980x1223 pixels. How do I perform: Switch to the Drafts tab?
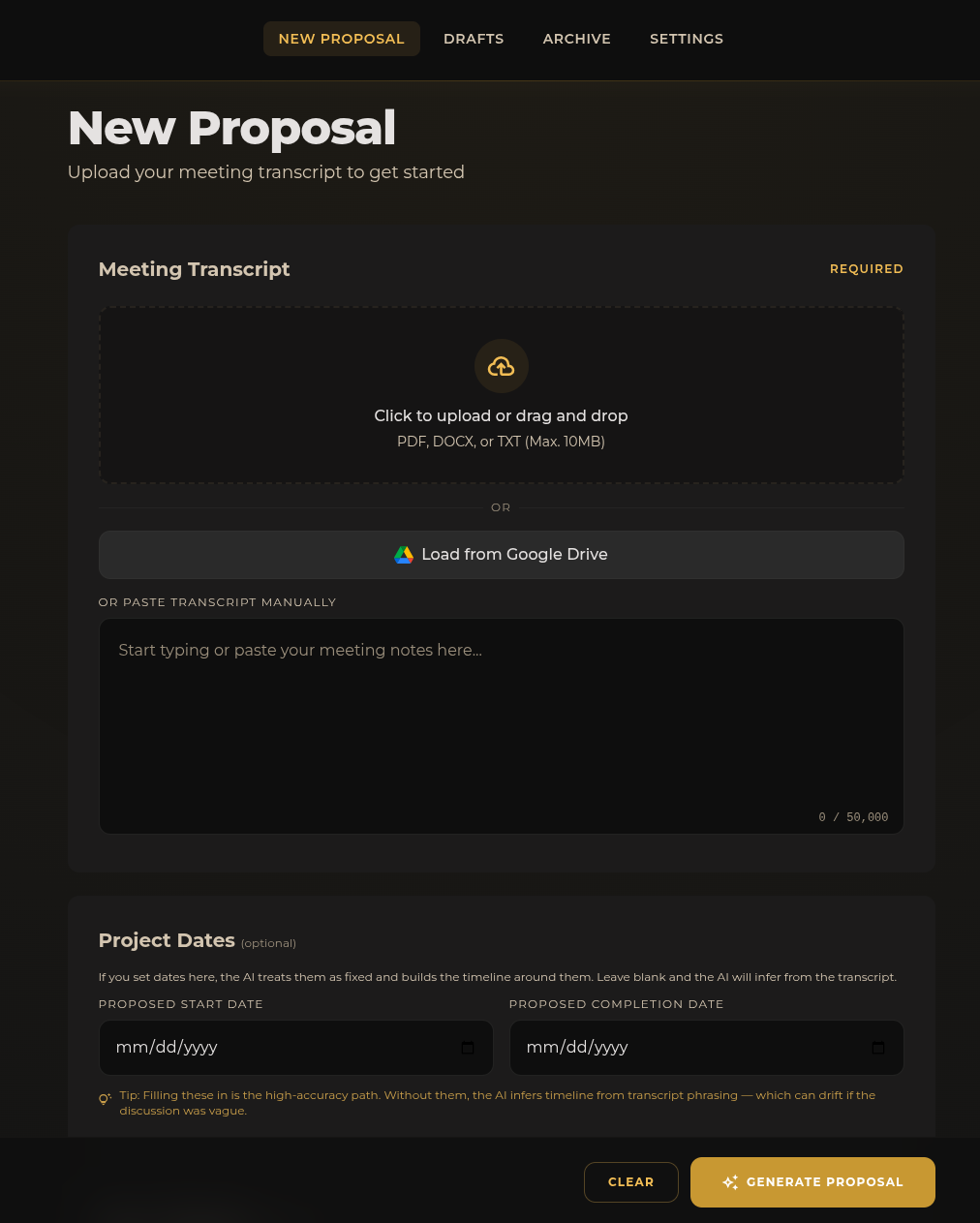[474, 39]
